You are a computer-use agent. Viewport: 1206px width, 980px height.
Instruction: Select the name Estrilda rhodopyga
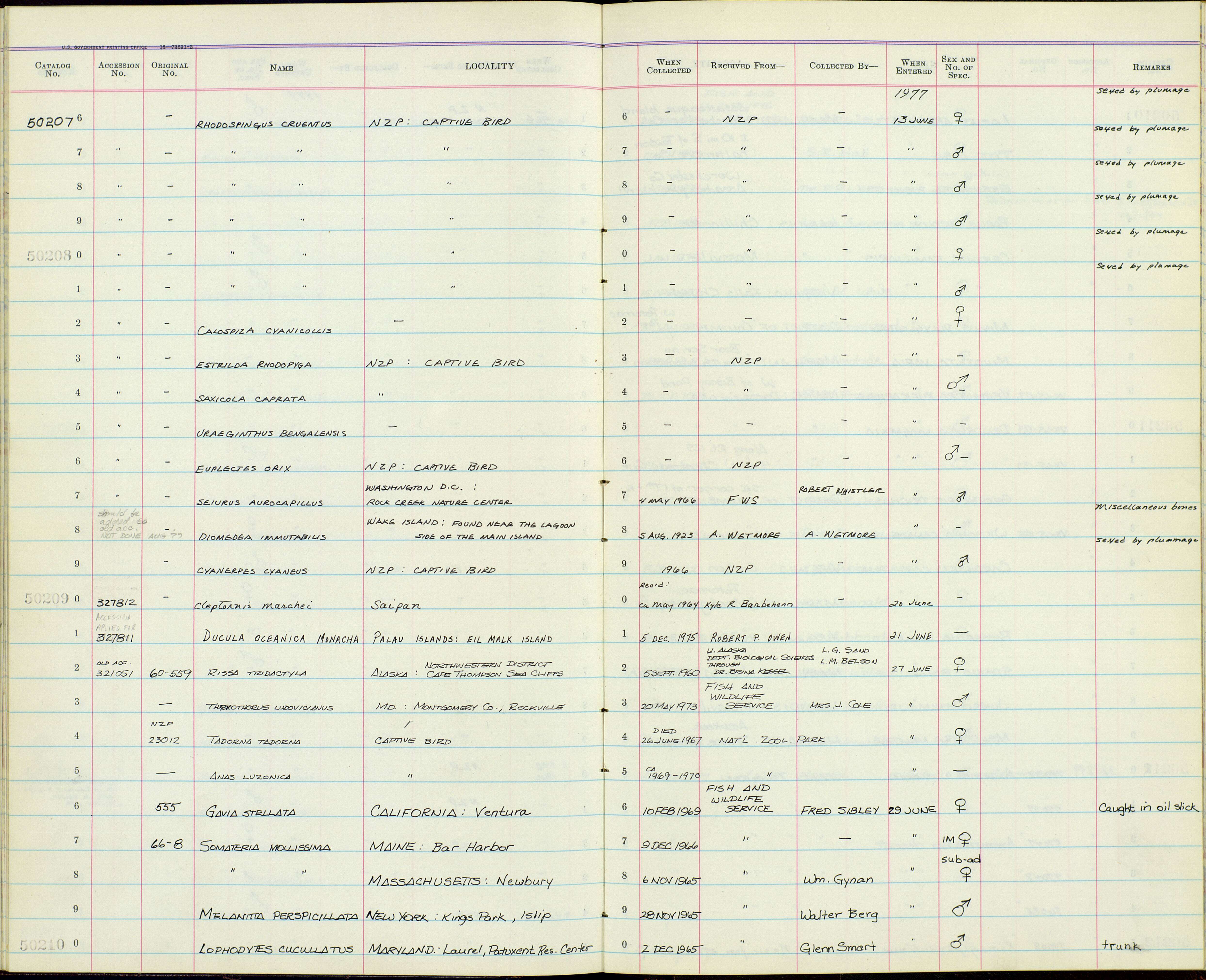pyautogui.click(x=254, y=365)
